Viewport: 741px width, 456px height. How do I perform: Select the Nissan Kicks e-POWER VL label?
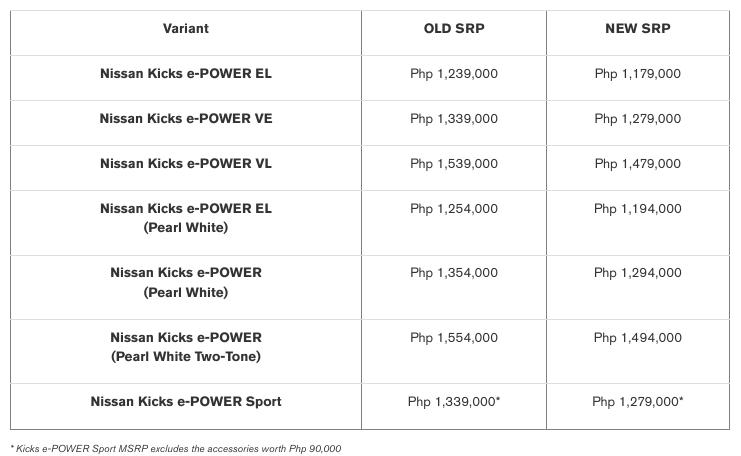point(186,164)
